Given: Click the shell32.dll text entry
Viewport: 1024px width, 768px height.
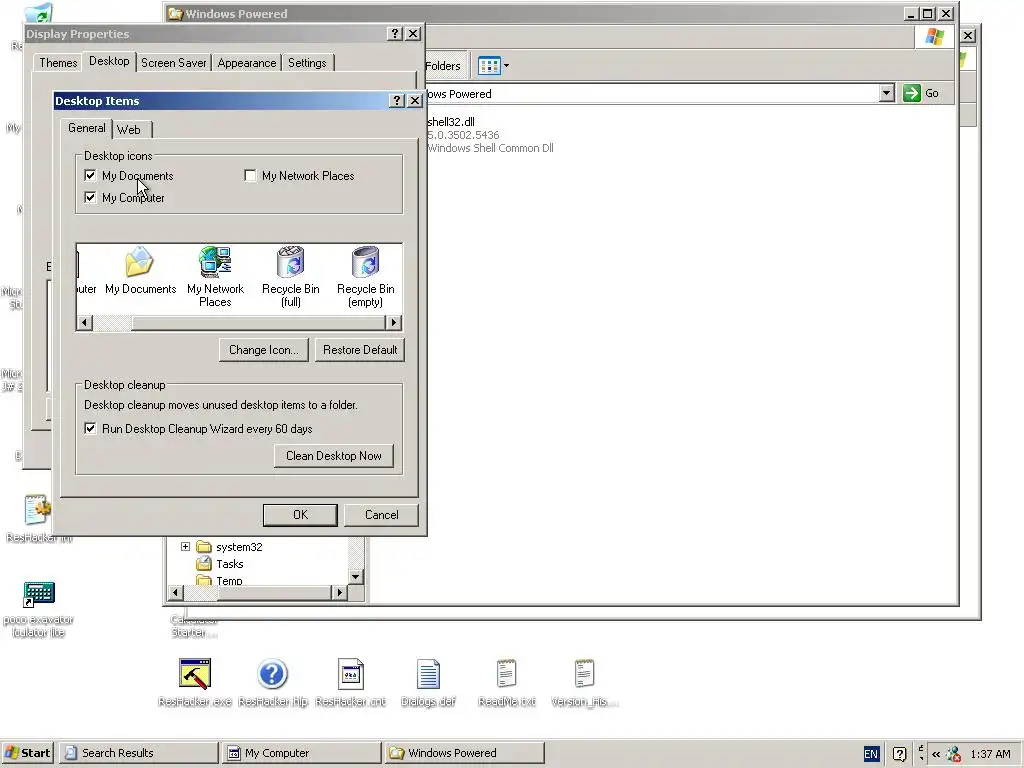Looking at the screenshot, I should (x=451, y=121).
